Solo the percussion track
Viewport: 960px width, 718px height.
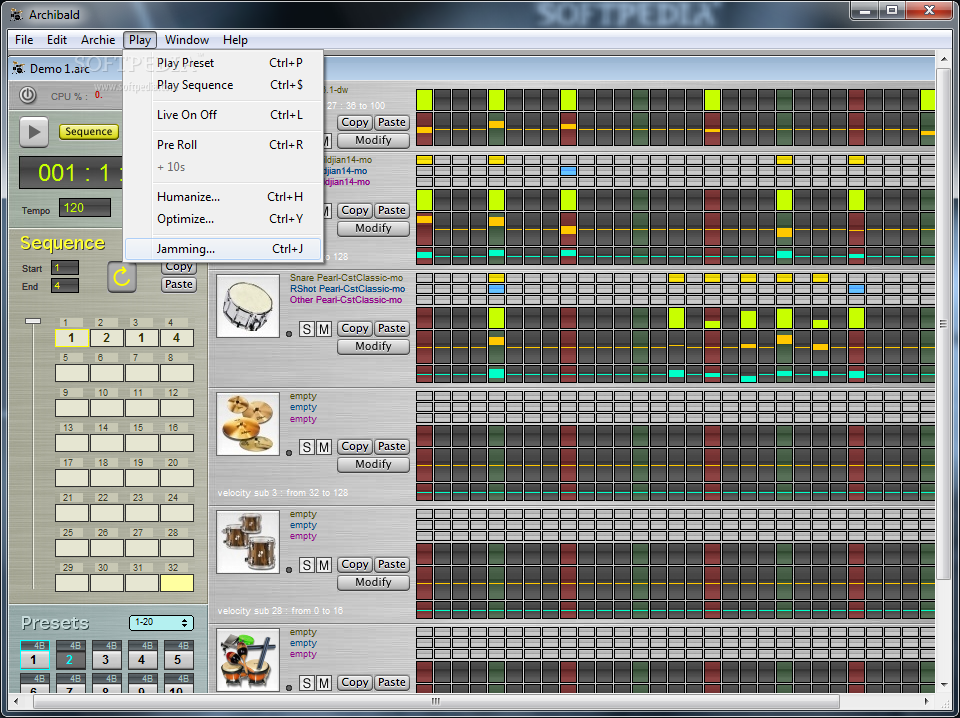[307, 683]
